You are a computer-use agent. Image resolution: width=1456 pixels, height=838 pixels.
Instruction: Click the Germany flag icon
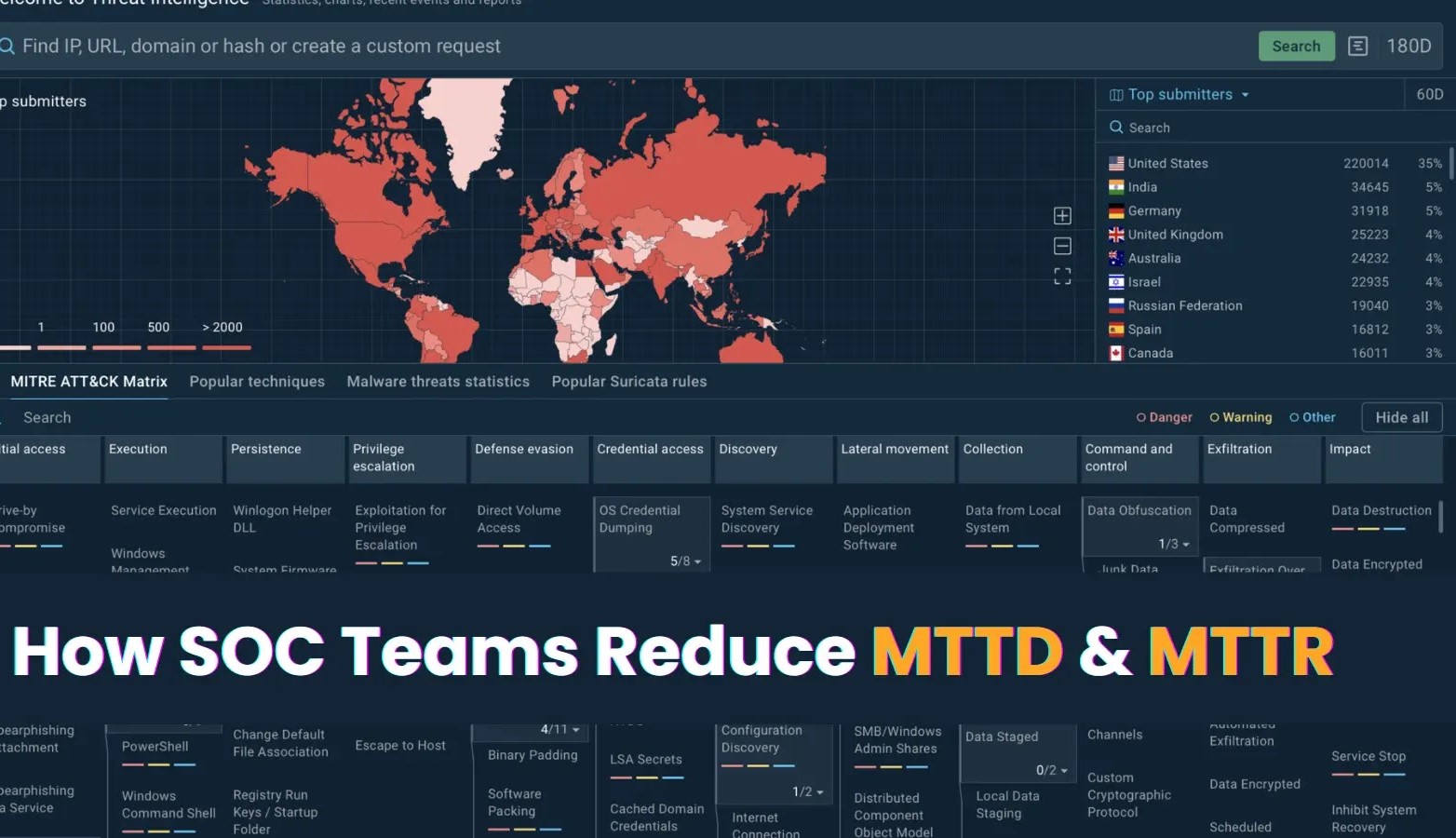point(1116,210)
